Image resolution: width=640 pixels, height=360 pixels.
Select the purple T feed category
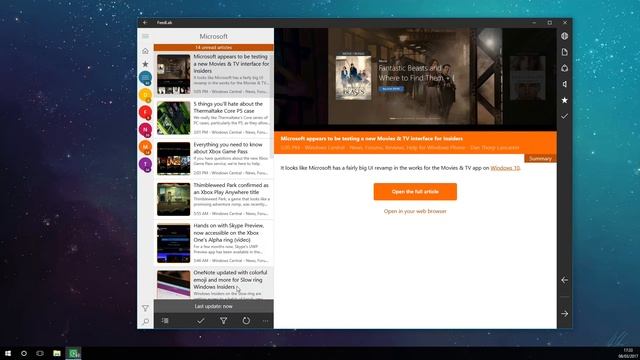coord(145,164)
